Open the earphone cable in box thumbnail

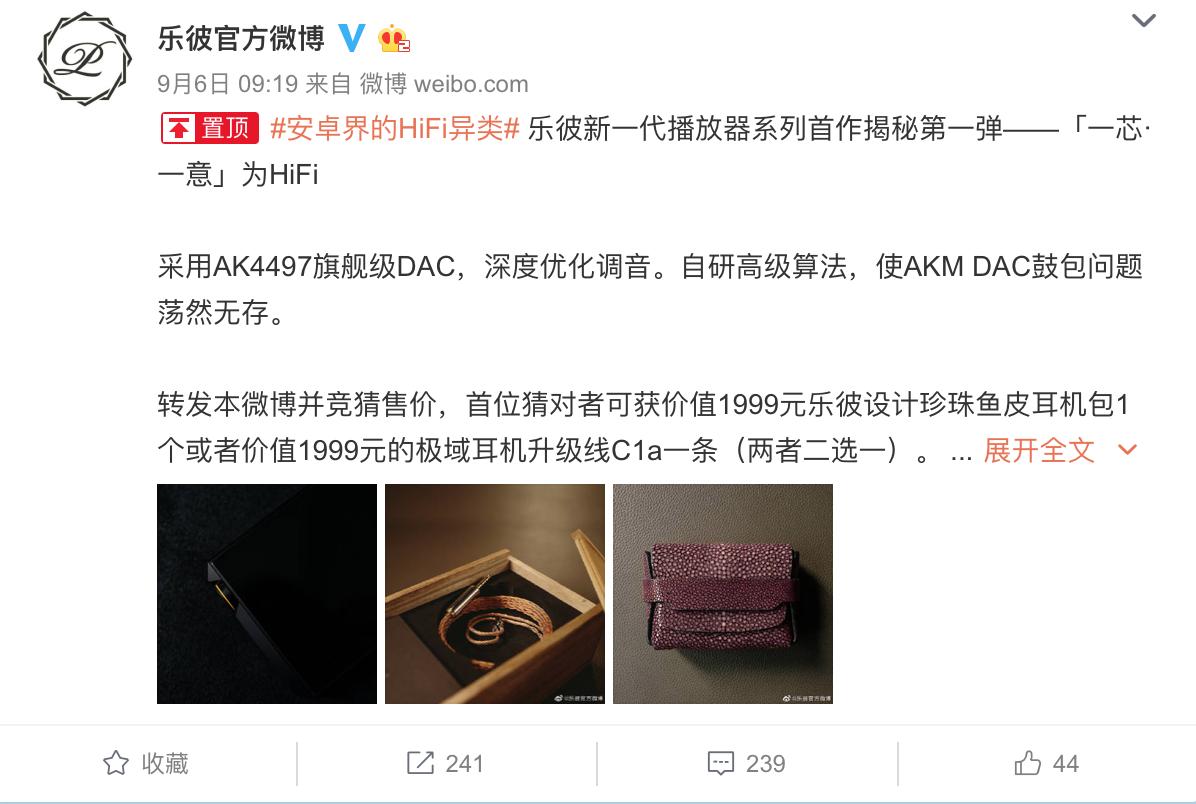[x=495, y=593]
